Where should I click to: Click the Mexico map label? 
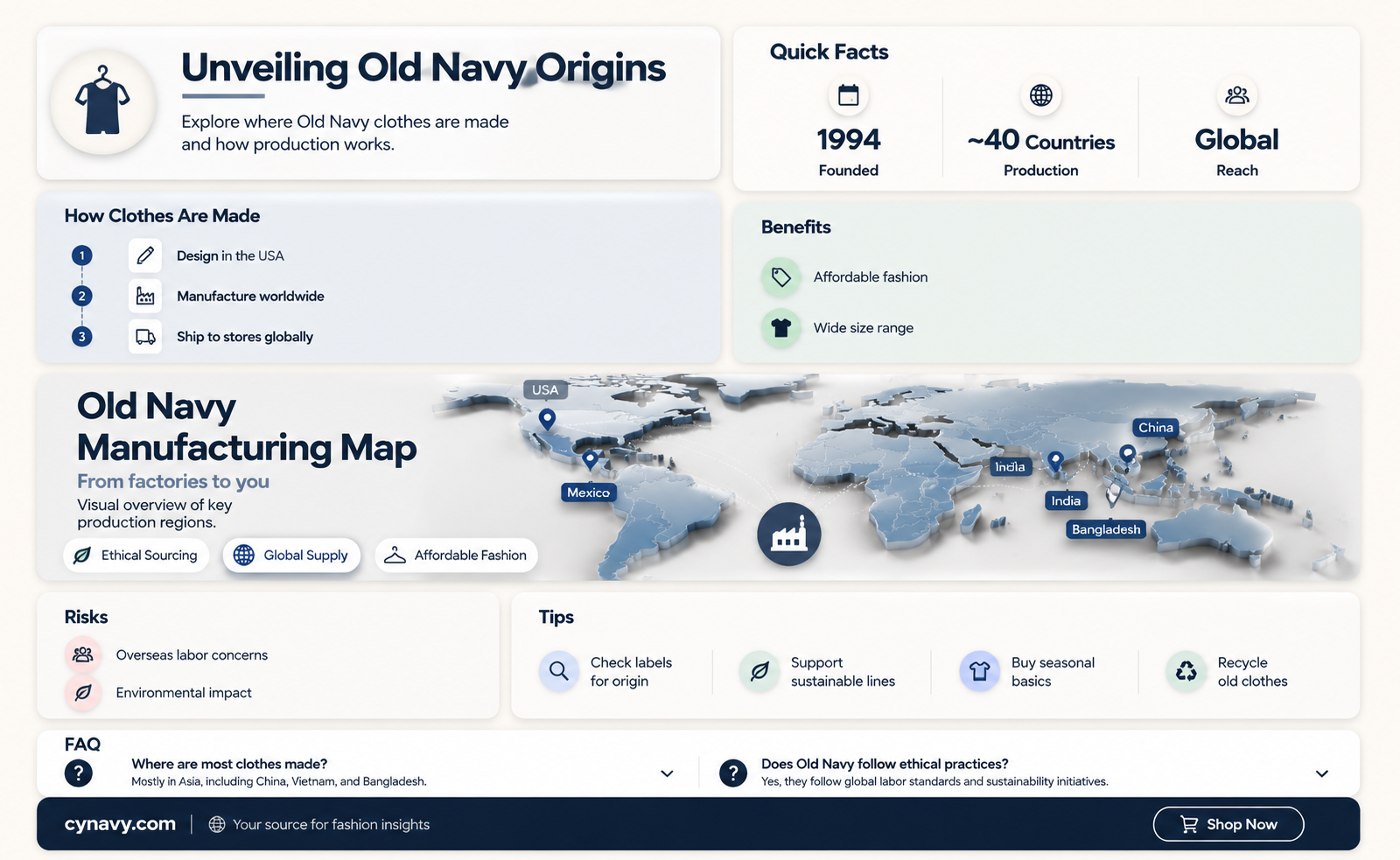pyautogui.click(x=588, y=493)
